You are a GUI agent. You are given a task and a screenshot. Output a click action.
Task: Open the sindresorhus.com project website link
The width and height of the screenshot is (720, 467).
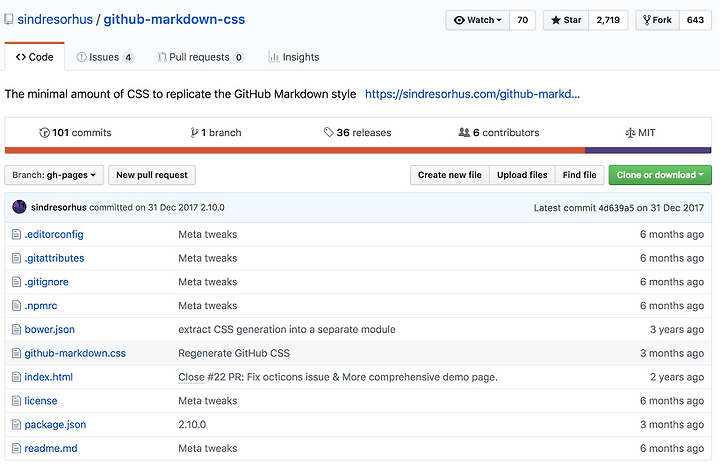click(x=472, y=94)
